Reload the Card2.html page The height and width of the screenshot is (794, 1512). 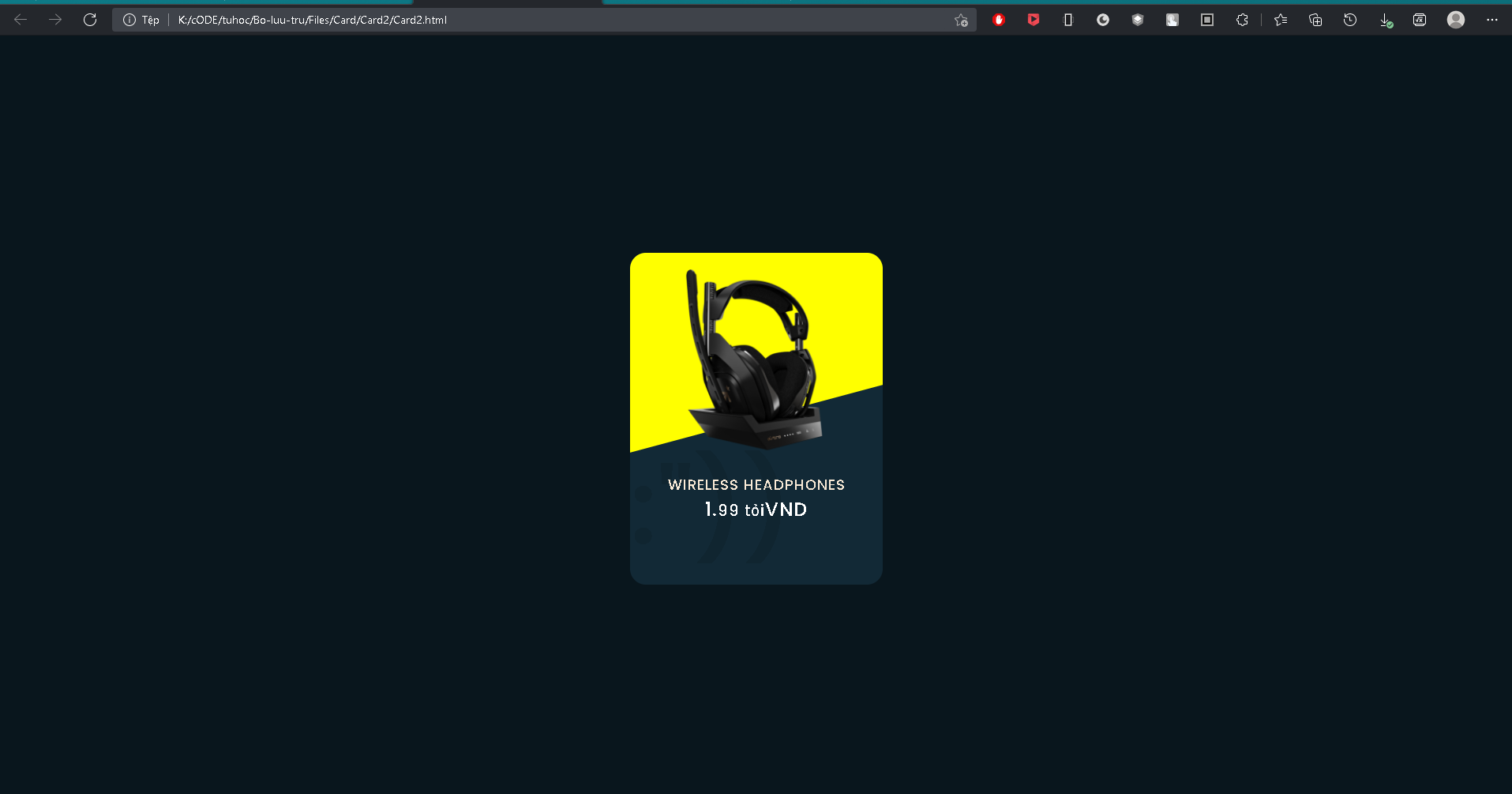coord(89,20)
